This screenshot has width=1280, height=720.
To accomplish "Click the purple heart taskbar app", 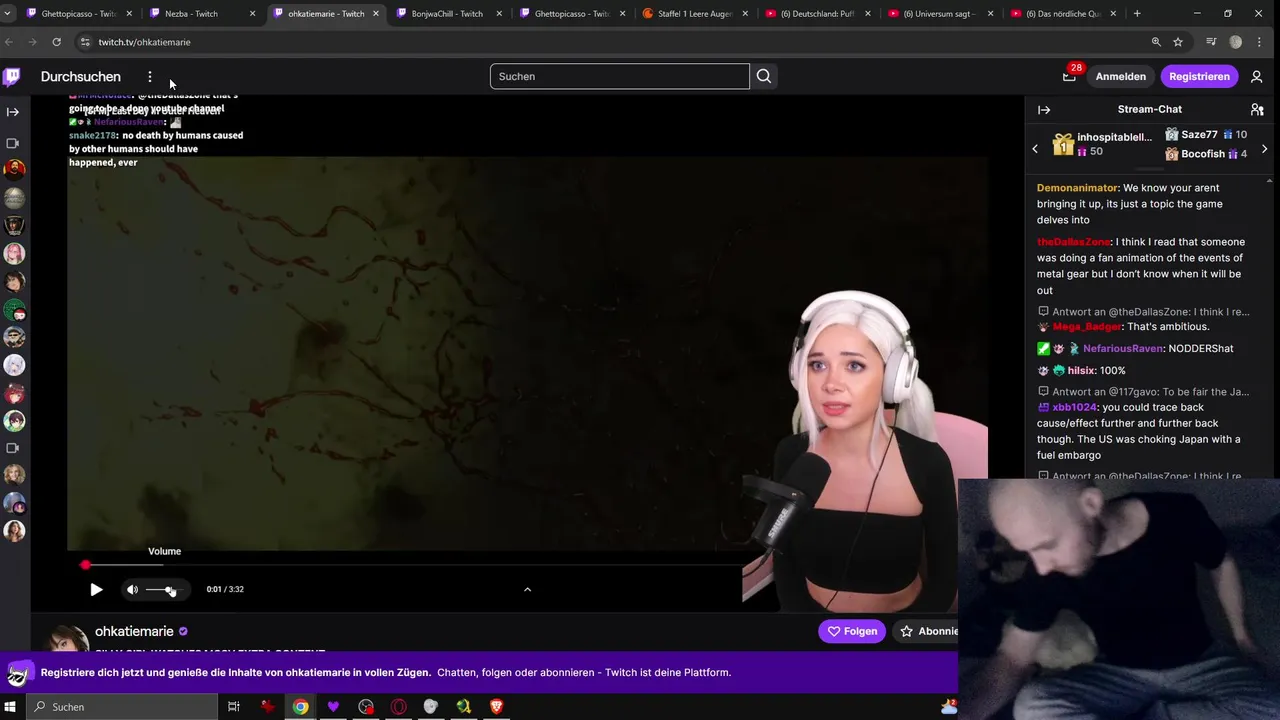I will point(333,707).
